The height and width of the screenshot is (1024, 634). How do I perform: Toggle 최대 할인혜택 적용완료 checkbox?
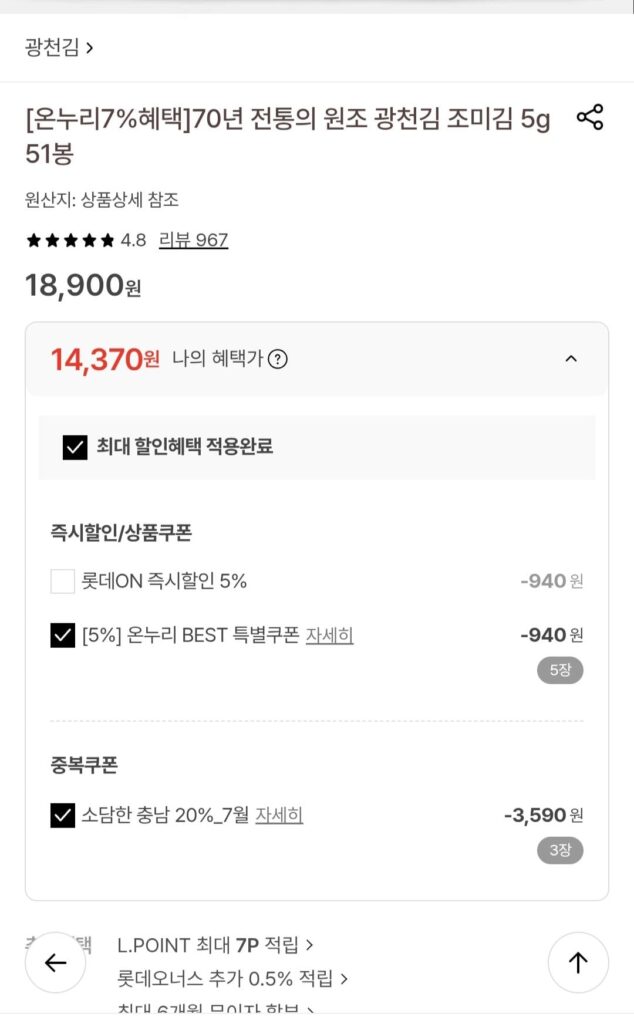click(75, 447)
